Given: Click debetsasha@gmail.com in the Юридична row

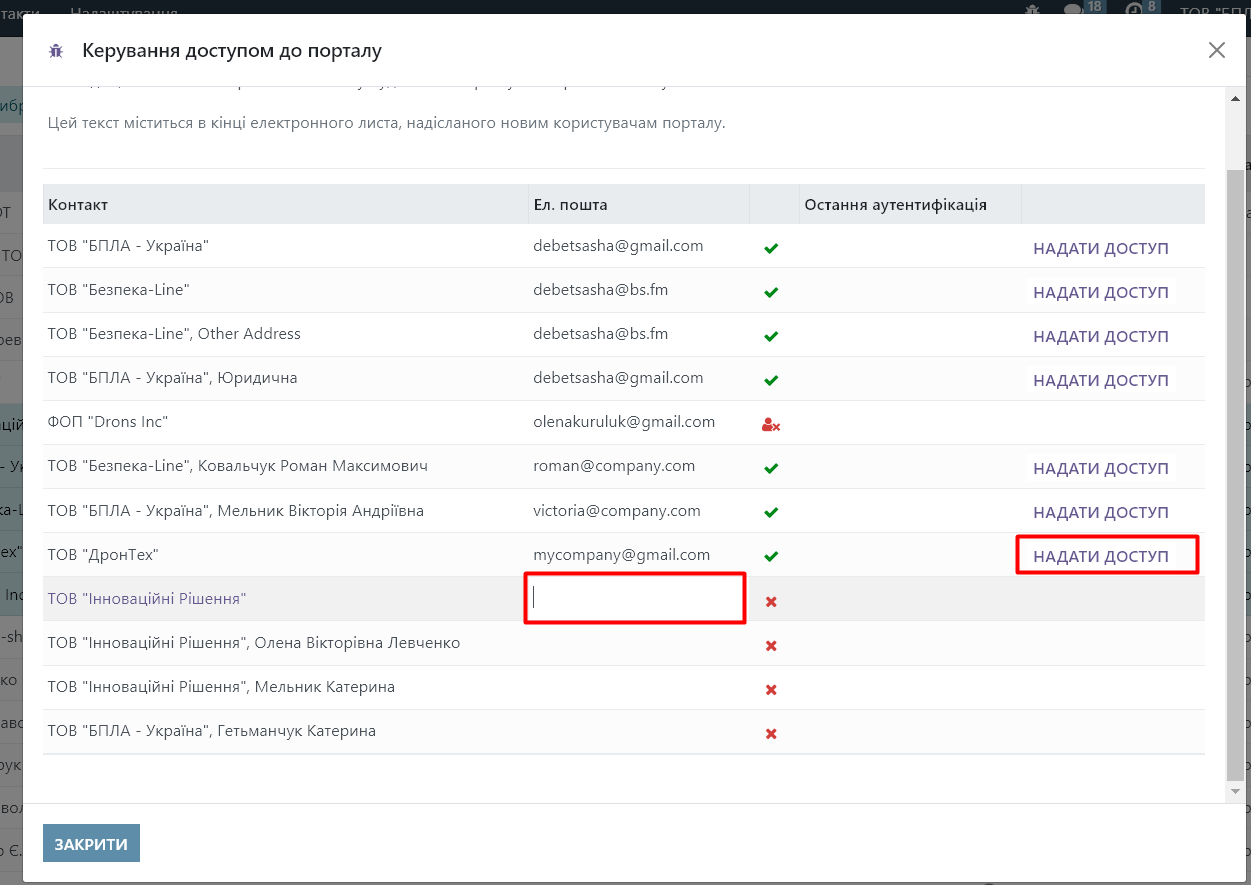Looking at the screenshot, I should (x=618, y=378).
